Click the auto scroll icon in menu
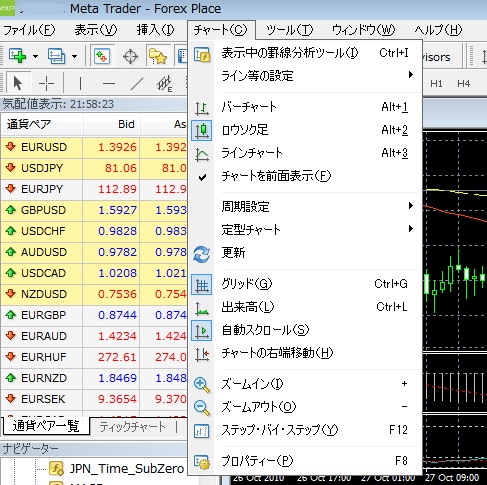The height and width of the screenshot is (485, 487). coord(202,330)
